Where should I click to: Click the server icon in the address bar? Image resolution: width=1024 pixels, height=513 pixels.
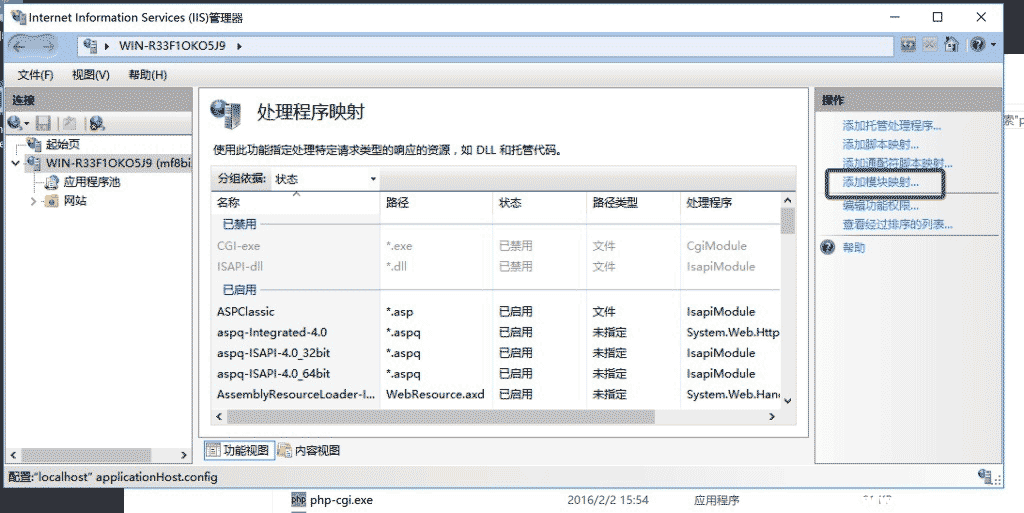tap(90, 46)
